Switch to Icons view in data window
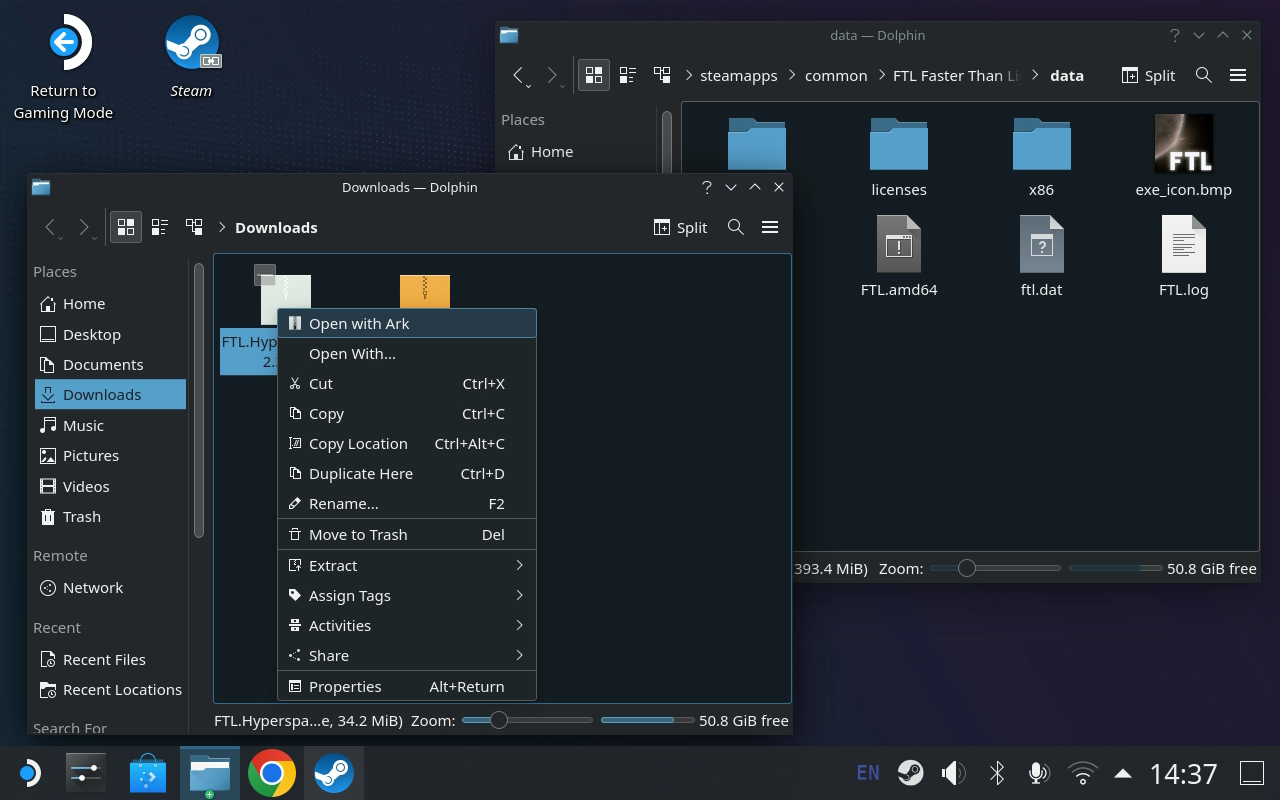1280x800 pixels. coord(594,75)
